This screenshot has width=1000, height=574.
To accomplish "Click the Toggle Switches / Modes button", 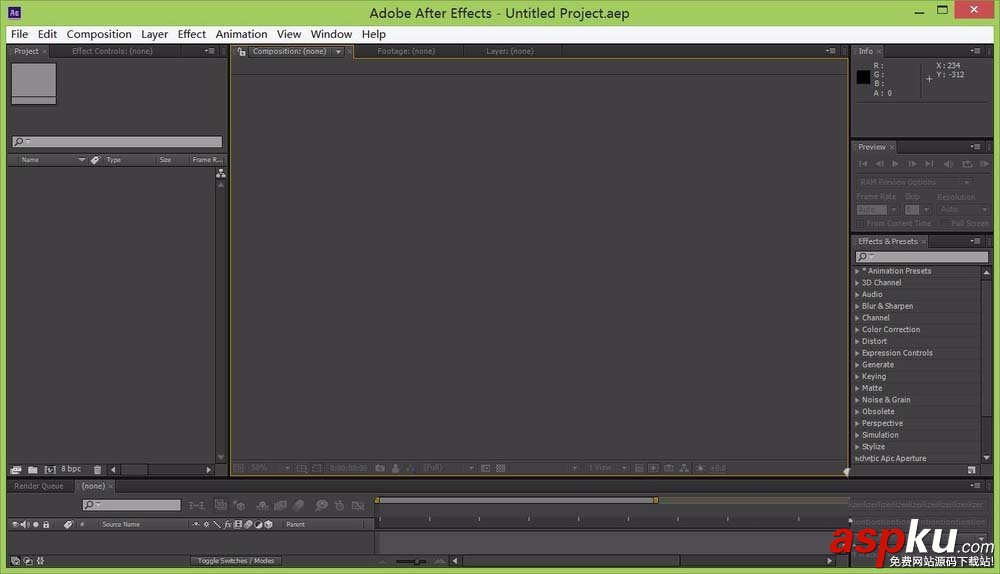I will [x=235, y=561].
